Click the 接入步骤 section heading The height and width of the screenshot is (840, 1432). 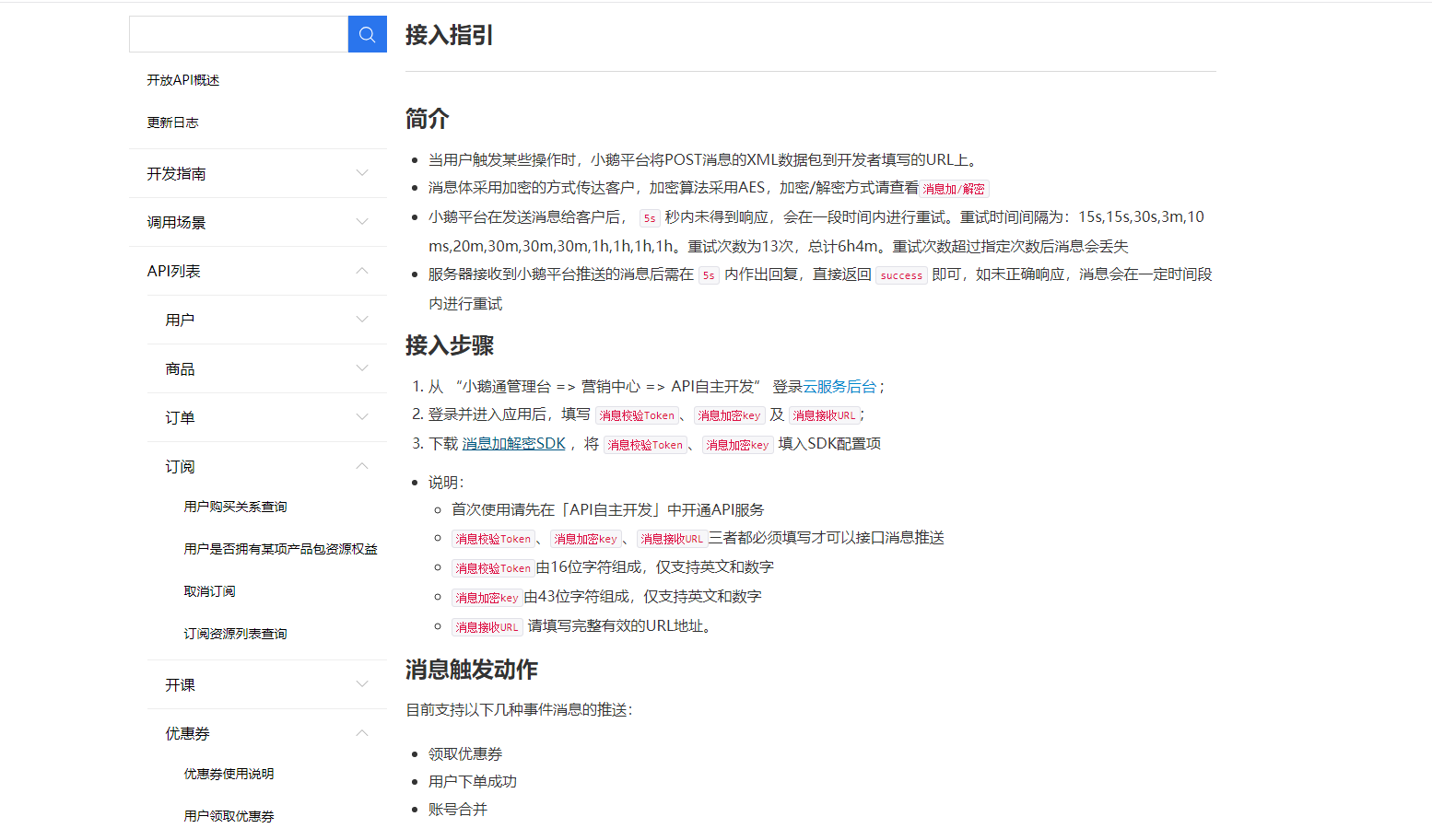(449, 346)
